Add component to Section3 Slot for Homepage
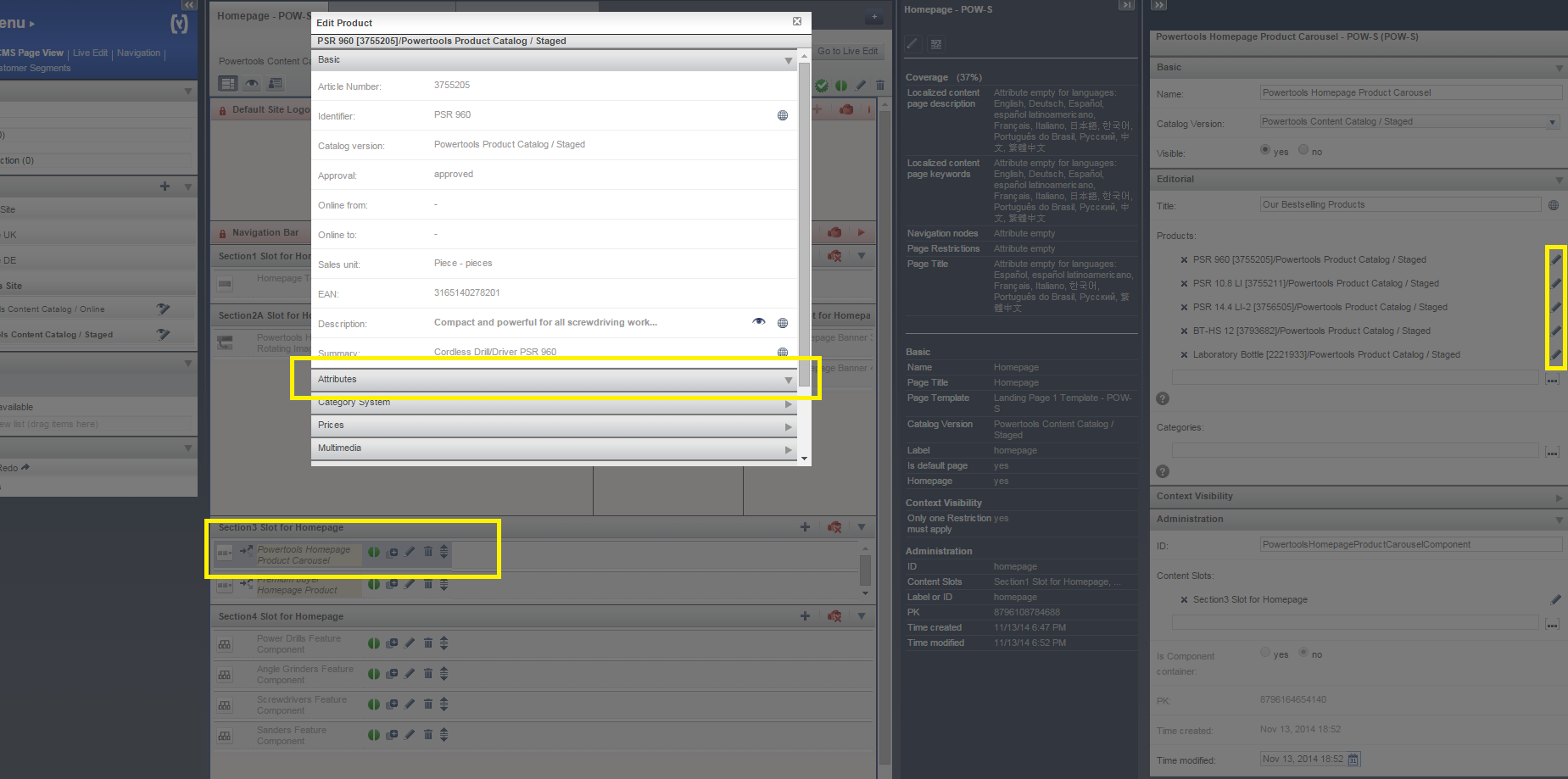Viewport: 1568px width, 779px height. pyautogui.click(x=805, y=527)
